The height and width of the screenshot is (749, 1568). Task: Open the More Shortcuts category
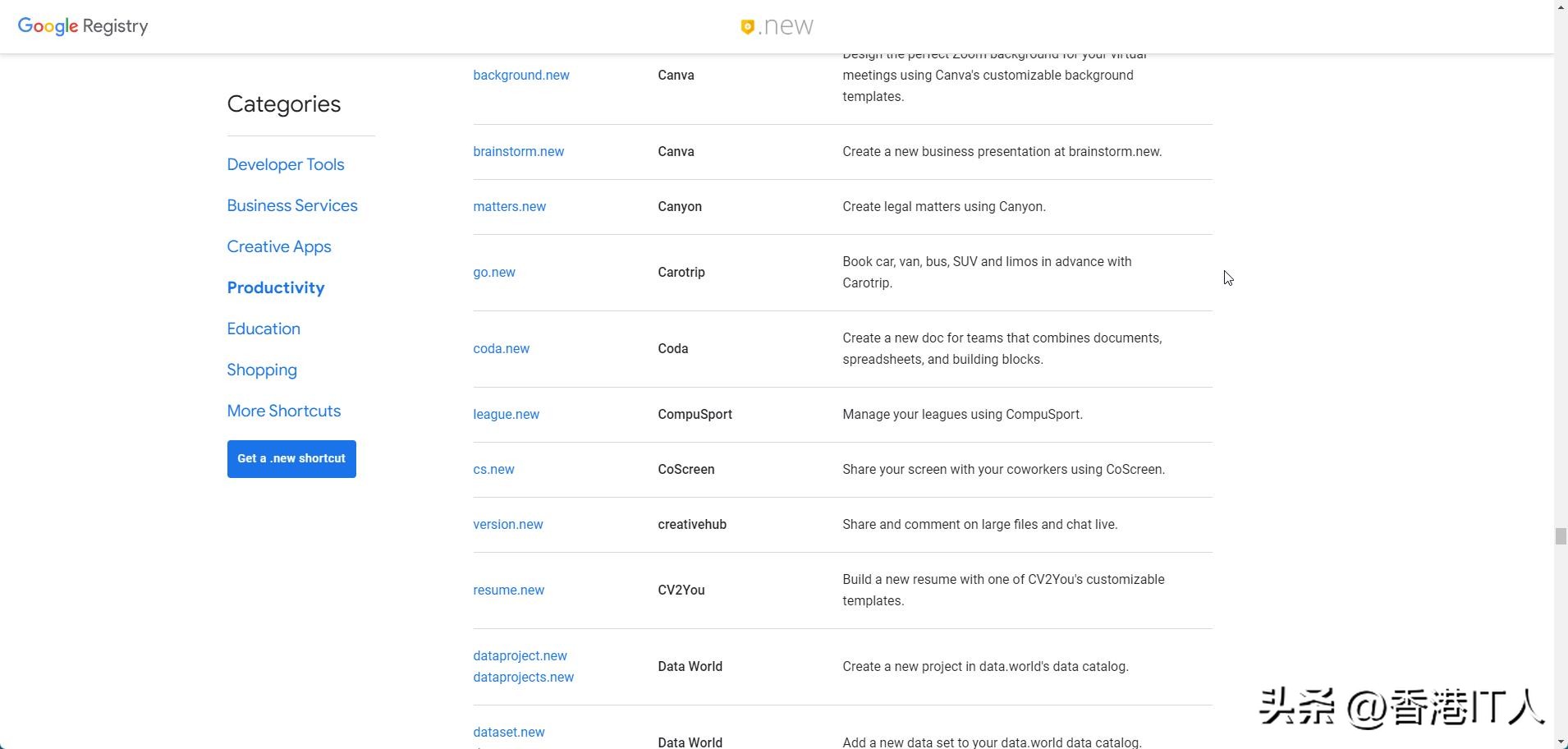pyautogui.click(x=284, y=411)
